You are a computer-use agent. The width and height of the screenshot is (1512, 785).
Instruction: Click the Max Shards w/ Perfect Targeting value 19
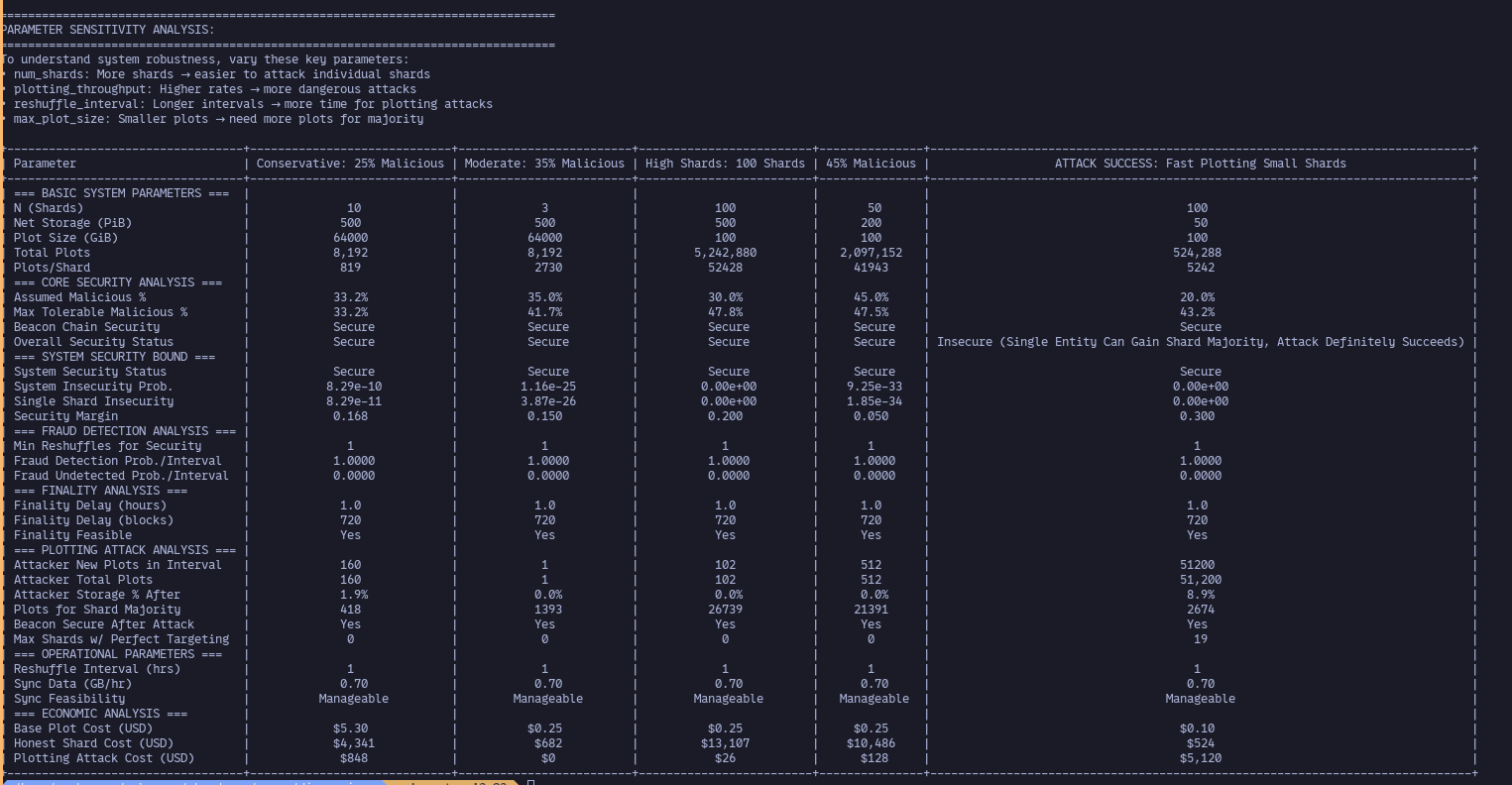[1201, 639]
